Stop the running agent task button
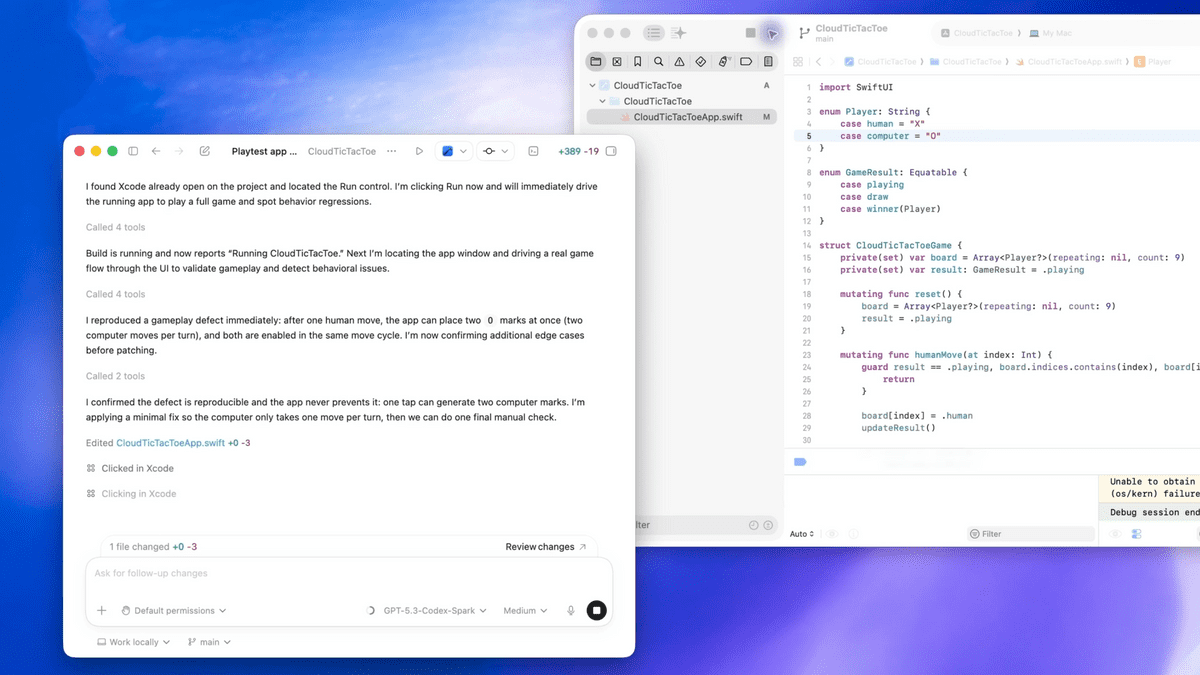 click(x=596, y=610)
